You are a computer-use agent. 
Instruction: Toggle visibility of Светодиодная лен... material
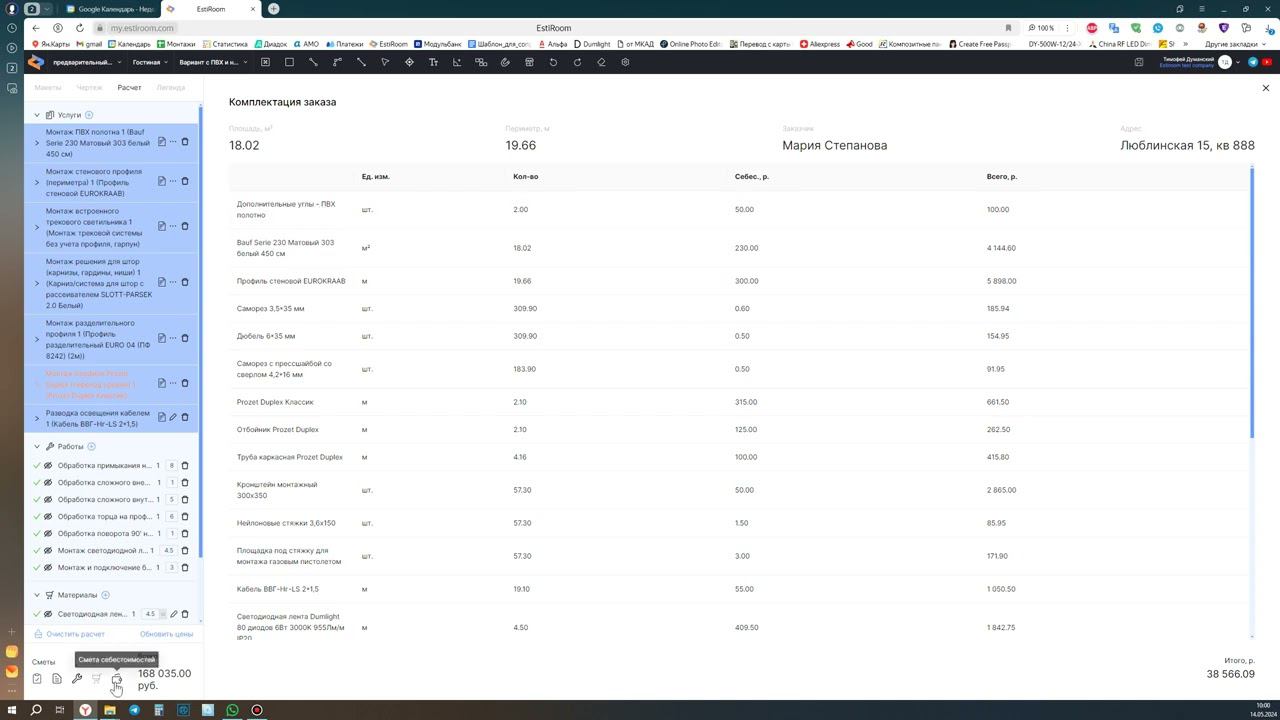click(x=48, y=614)
